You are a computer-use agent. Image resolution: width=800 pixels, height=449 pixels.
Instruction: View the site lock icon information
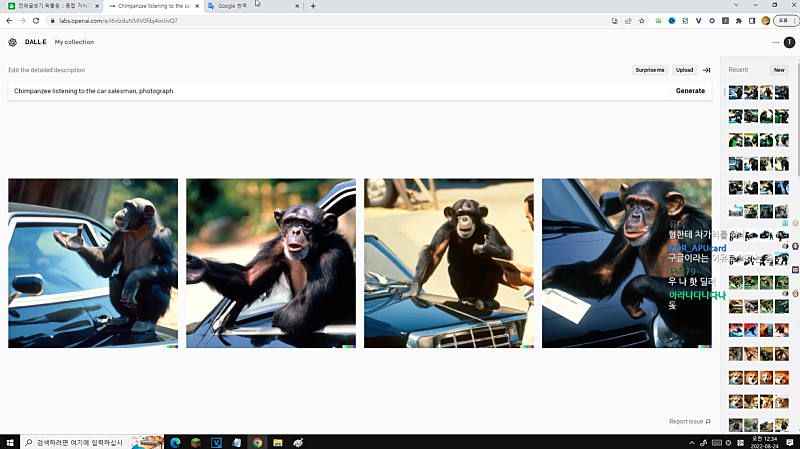pyautogui.click(x=52, y=21)
